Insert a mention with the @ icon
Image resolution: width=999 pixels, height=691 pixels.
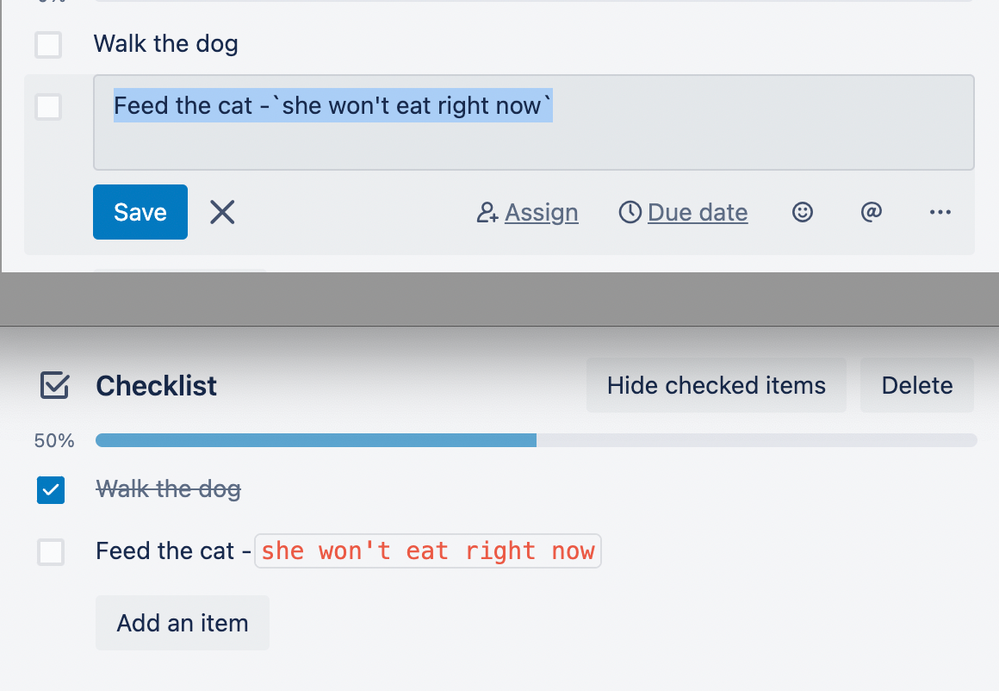point(871,211)
